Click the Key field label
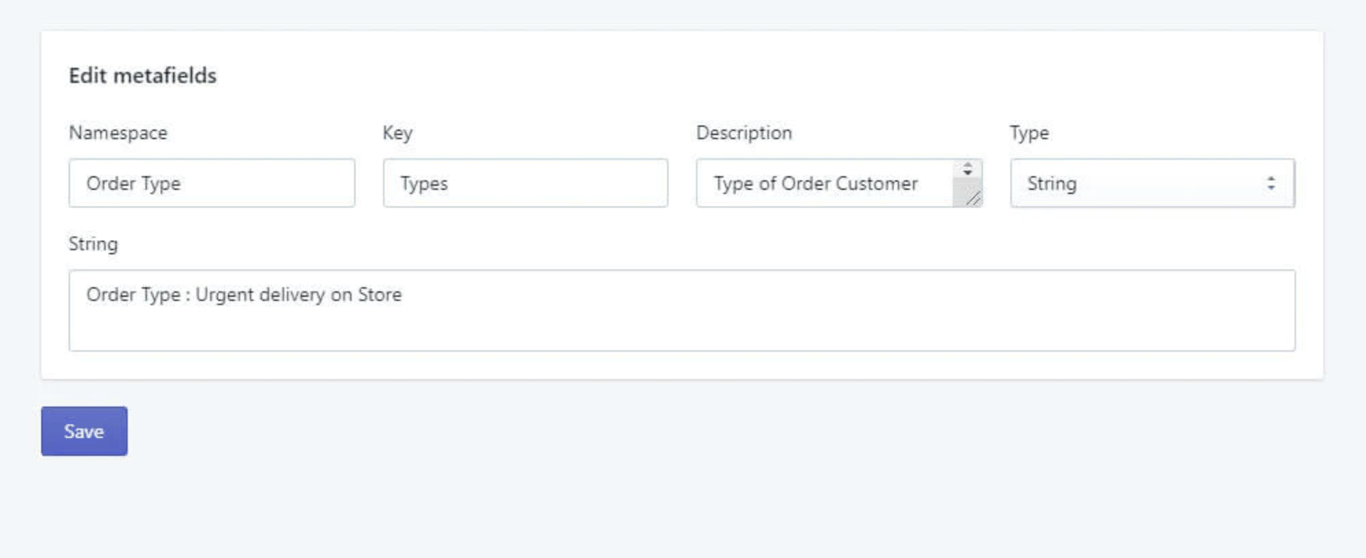This screenshot has height=558, width=1366. point(397,133)
